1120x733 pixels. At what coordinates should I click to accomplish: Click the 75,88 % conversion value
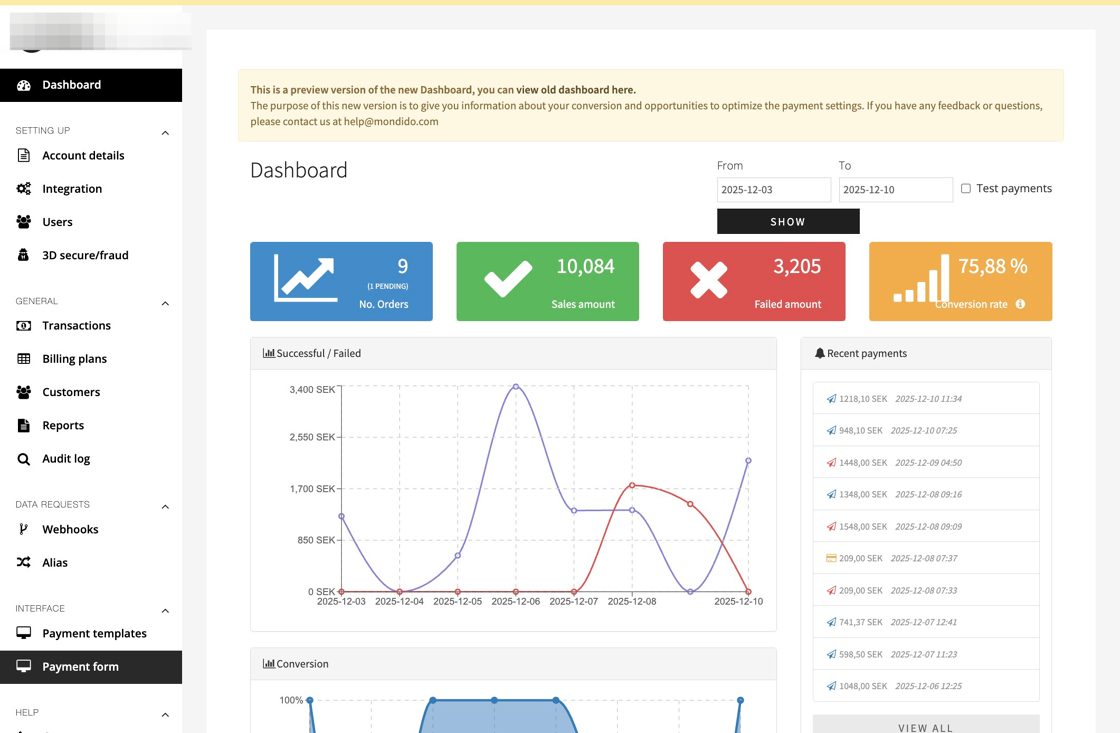[993, 266]
